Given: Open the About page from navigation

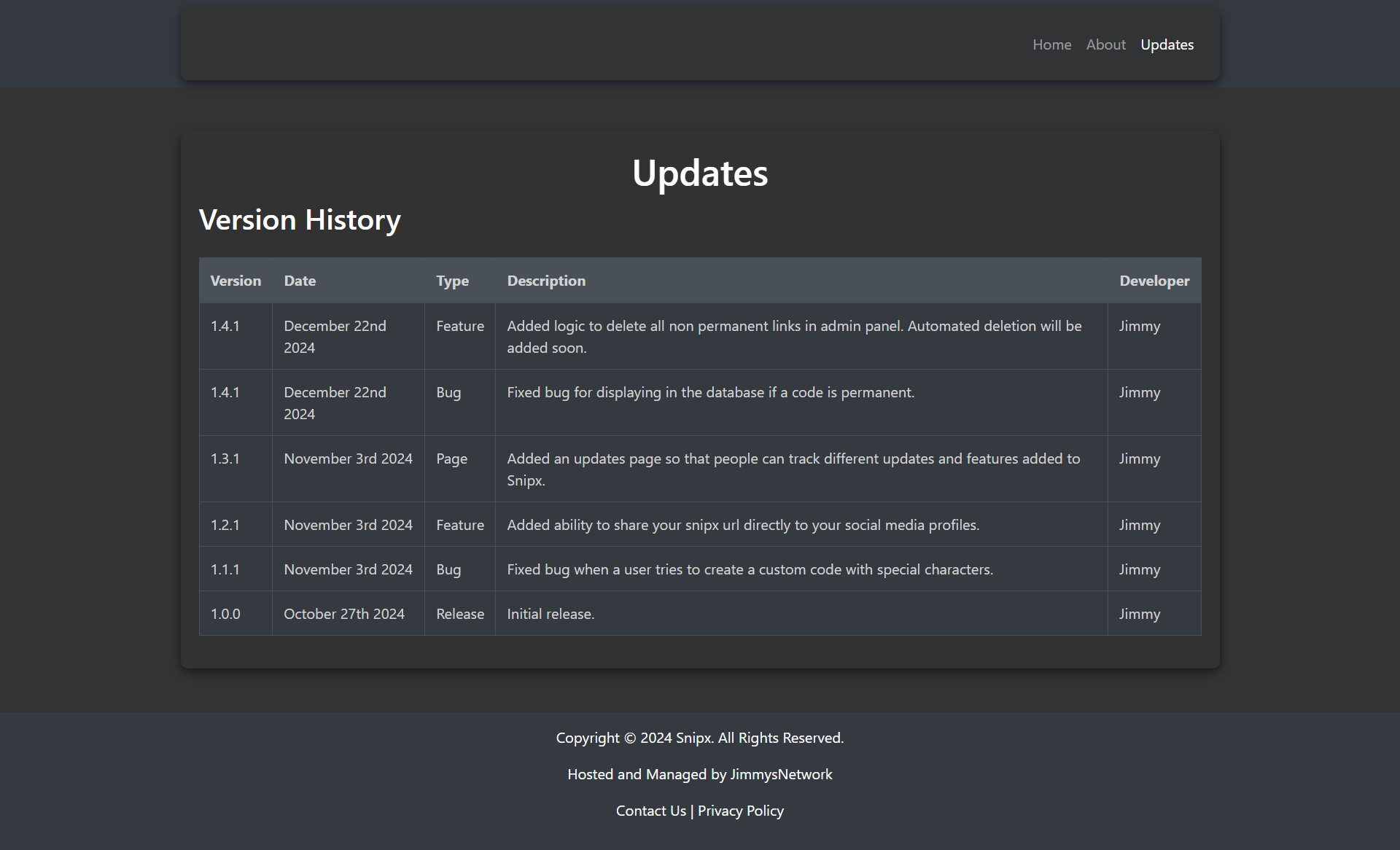Looking at the screenshot, I should [x=1105, y=44].
